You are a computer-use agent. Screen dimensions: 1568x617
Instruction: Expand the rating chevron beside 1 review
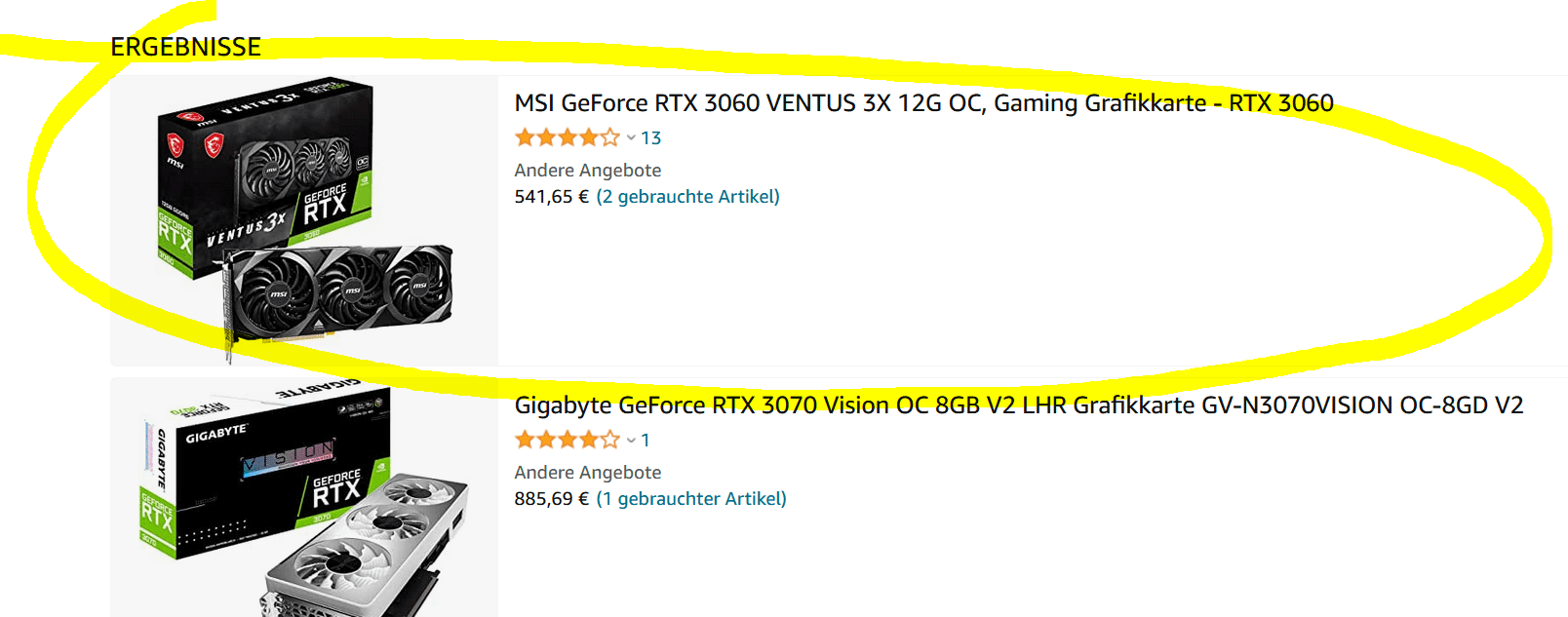tap(631, 441)
